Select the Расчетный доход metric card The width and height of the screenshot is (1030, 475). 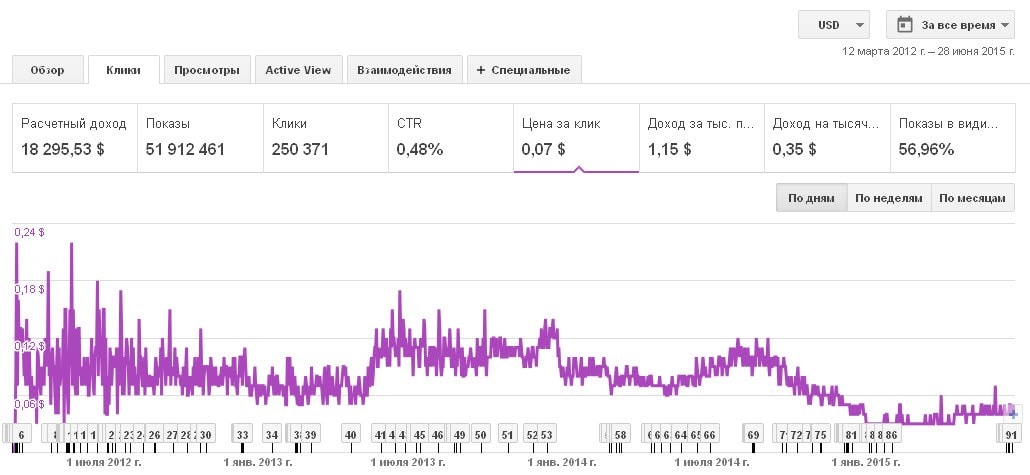(75, 137)
